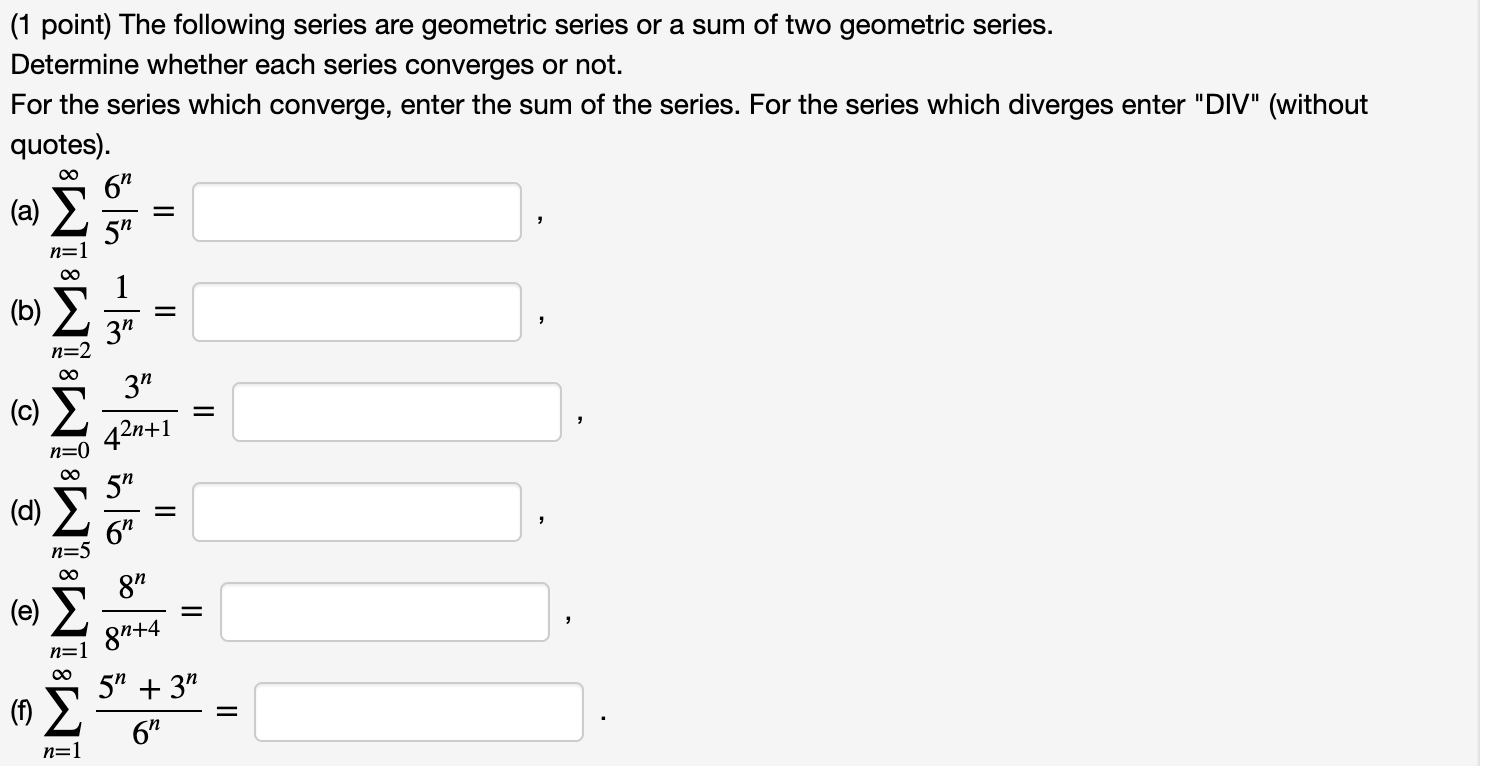Click the answer box for series (b)
Image resolution: width=1490 pixels, height=766 pixels.
[357, 312]
